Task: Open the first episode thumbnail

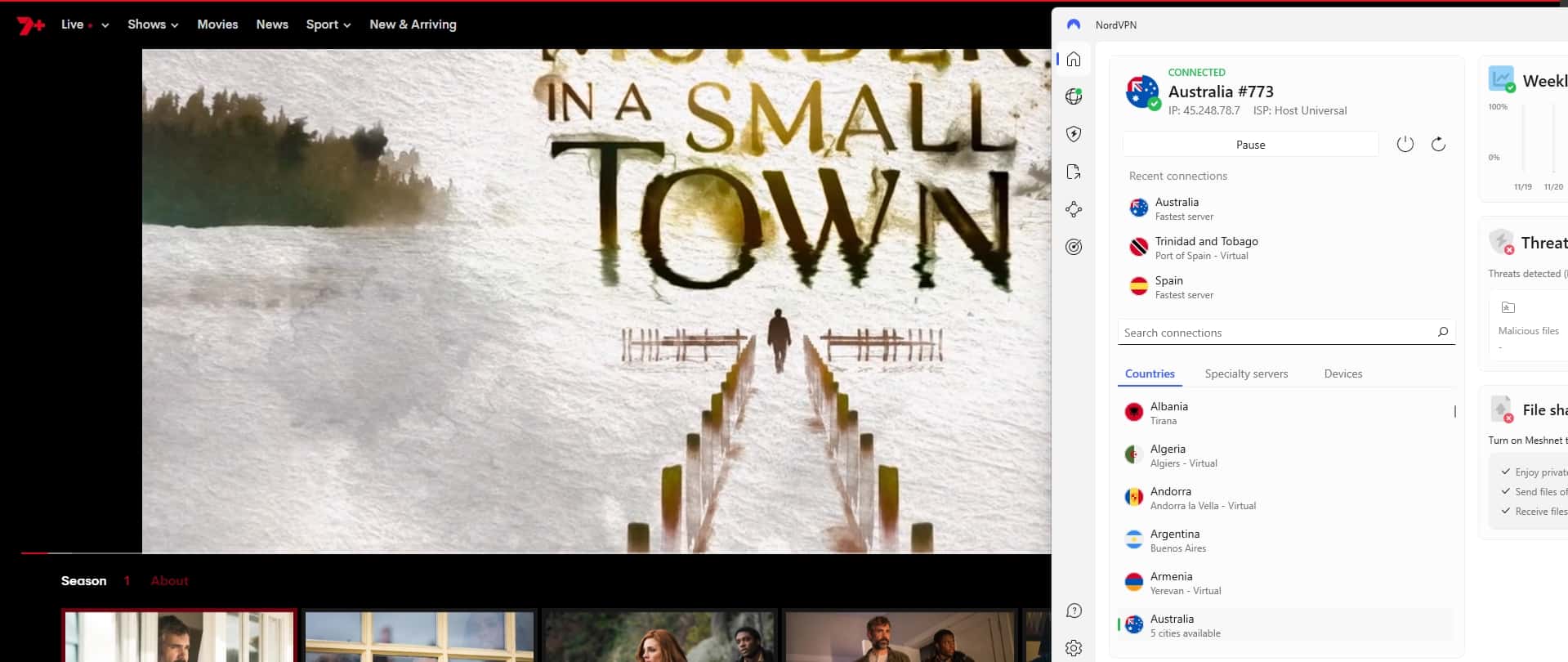Action: coord(179,635)
